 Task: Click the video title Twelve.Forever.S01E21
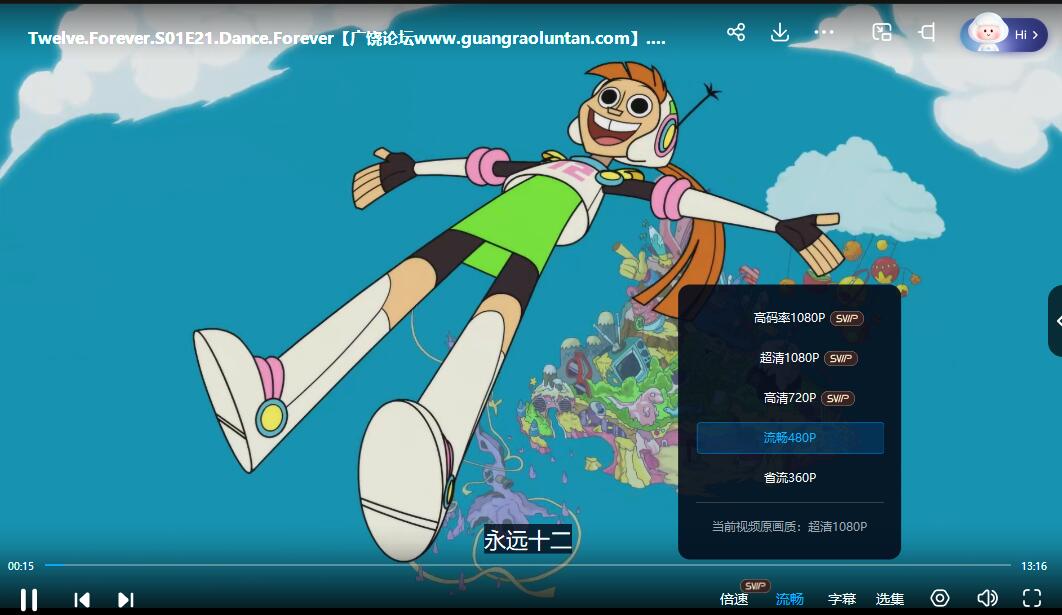pos(346,38)
